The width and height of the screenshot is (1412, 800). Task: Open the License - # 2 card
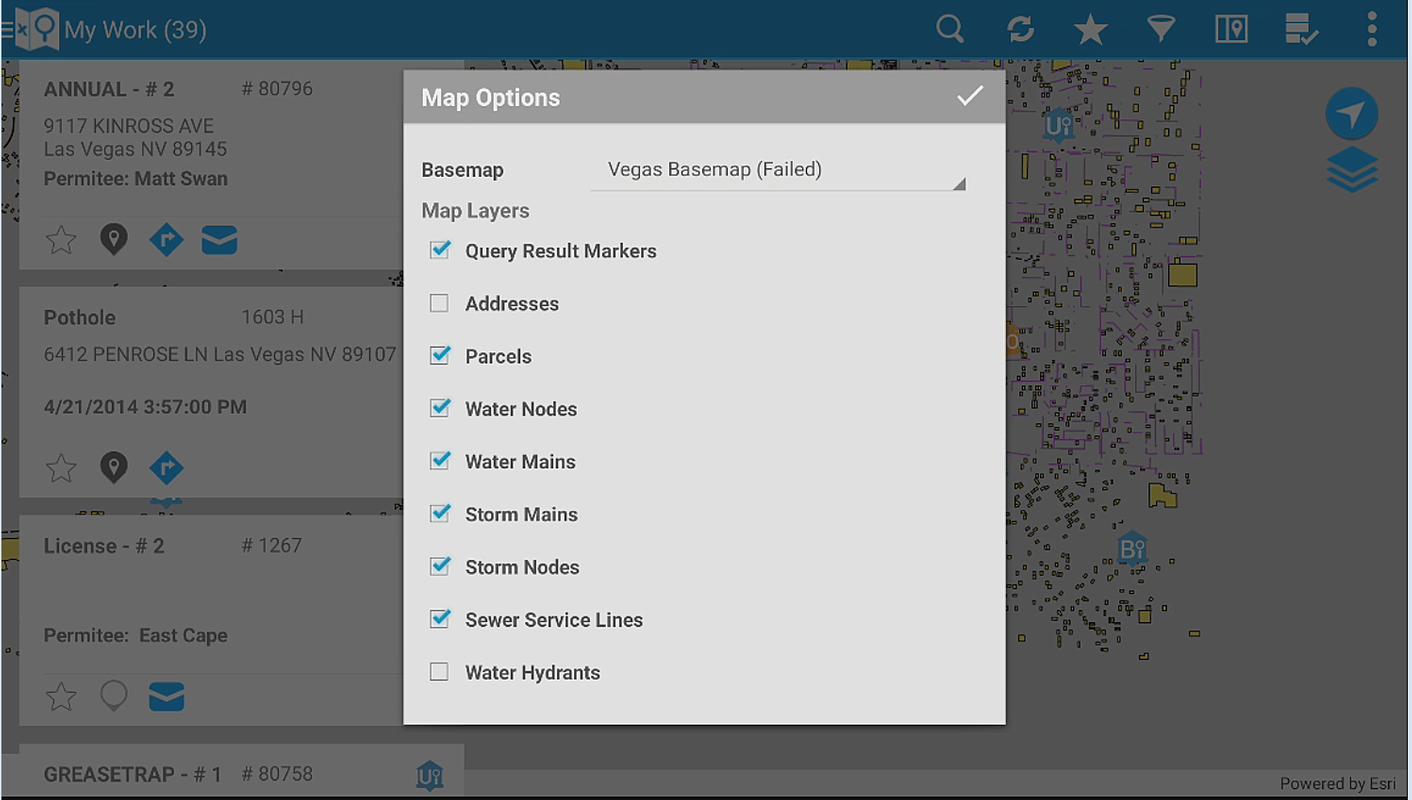coord(211,619)
